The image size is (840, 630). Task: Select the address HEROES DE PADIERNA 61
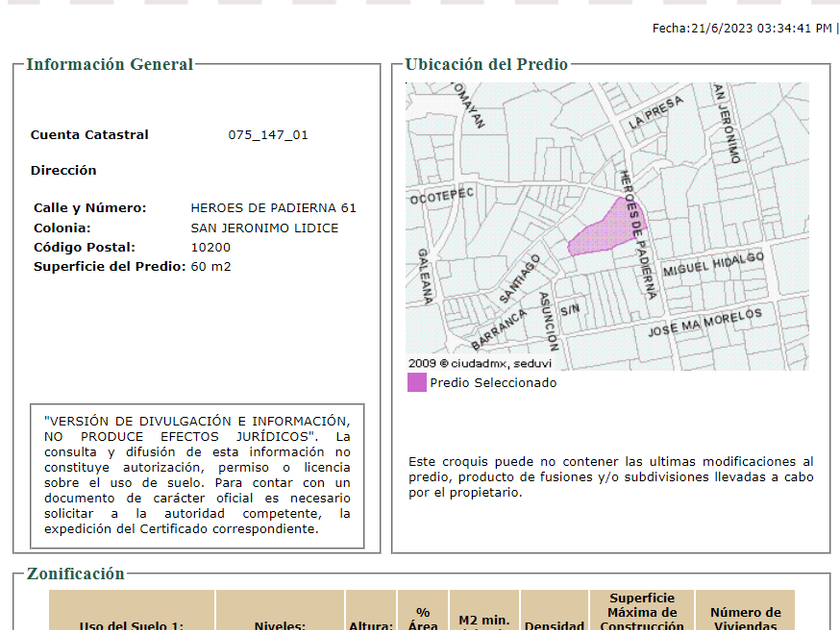[273, 208]
